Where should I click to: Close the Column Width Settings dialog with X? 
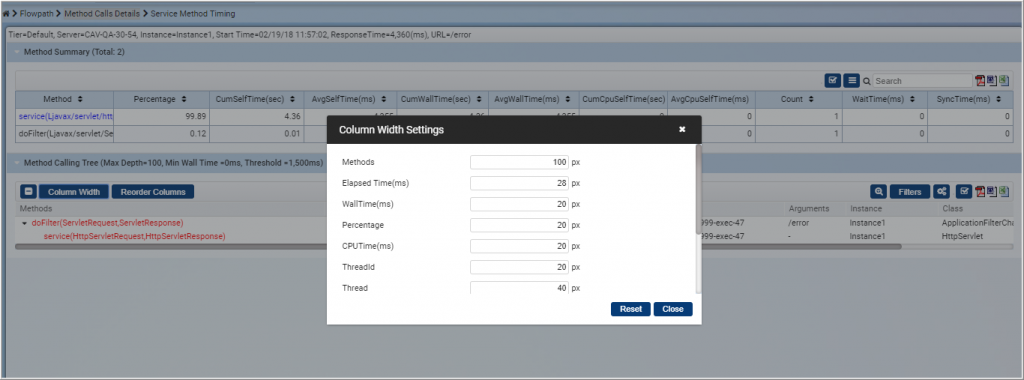(682, 129)
